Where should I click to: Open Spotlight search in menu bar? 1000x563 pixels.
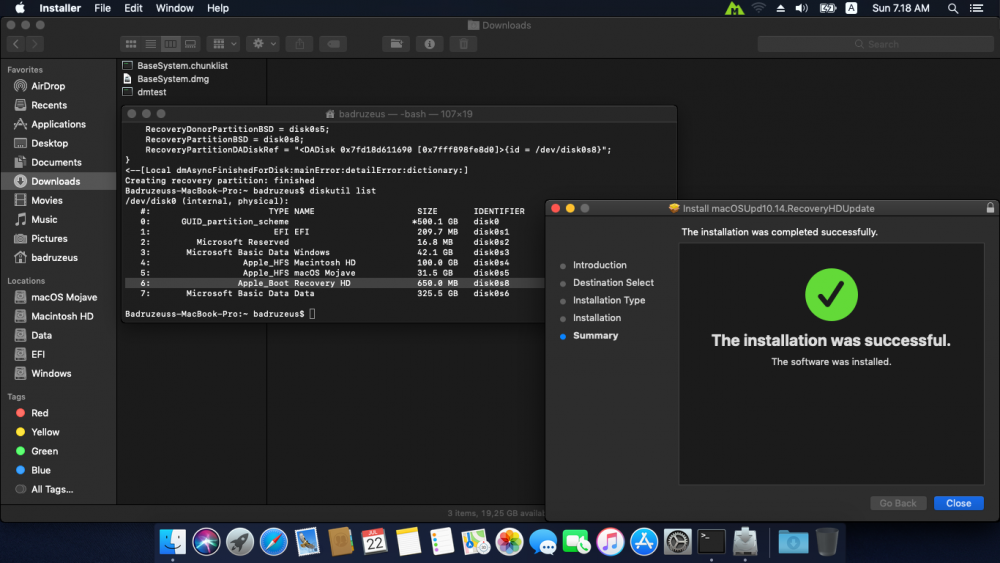click(952, 8)
